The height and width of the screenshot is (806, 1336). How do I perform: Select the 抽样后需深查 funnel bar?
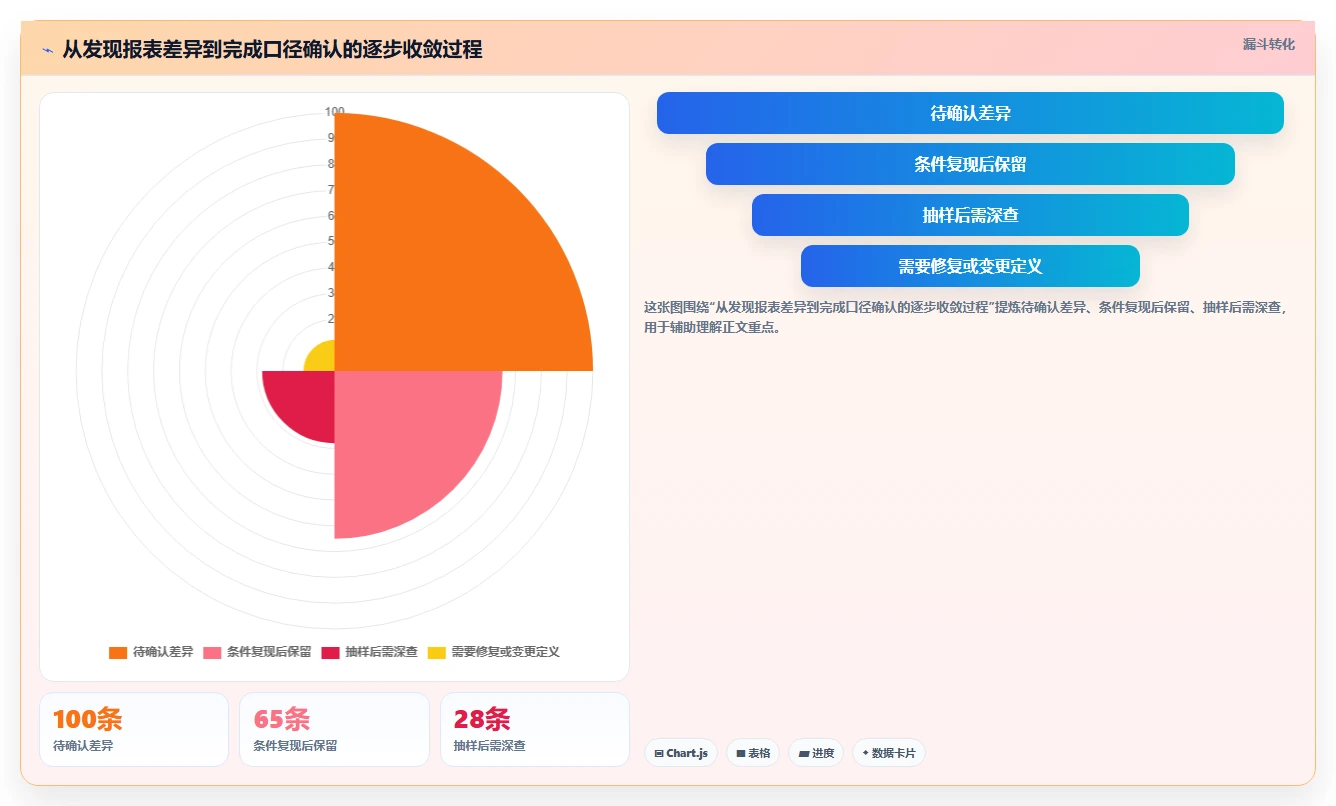tap(970, 215)
